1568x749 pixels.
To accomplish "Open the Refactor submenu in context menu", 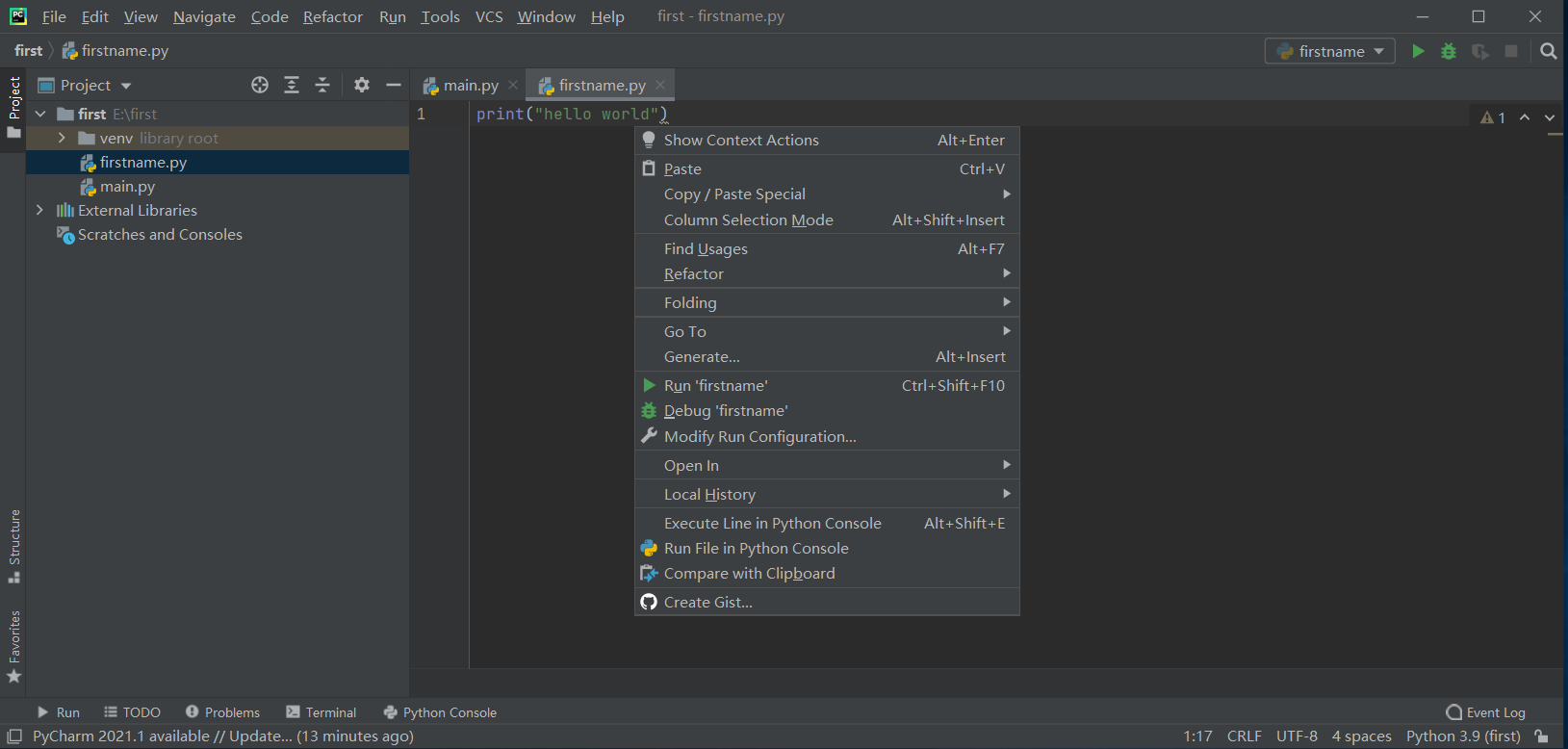I will coord(827,274).
